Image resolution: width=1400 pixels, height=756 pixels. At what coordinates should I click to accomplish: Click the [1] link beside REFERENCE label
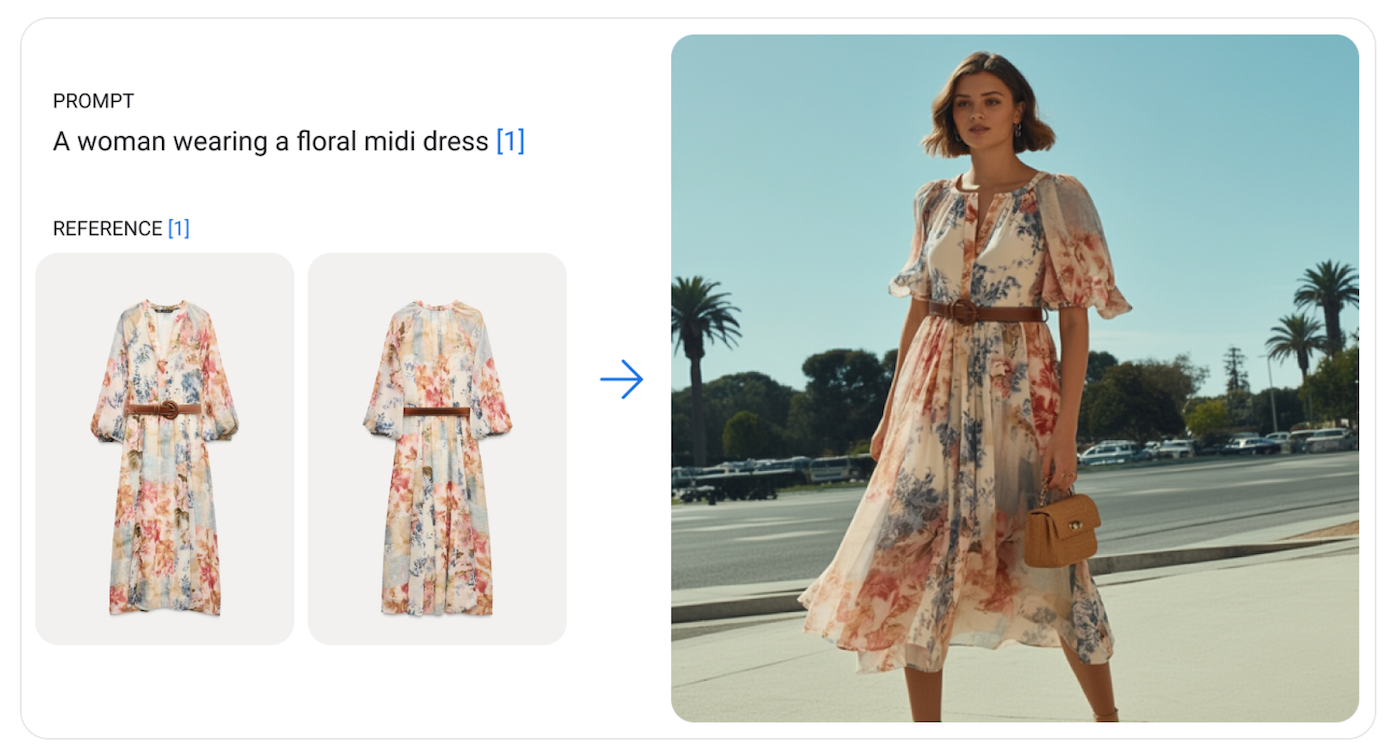point(178,228)
